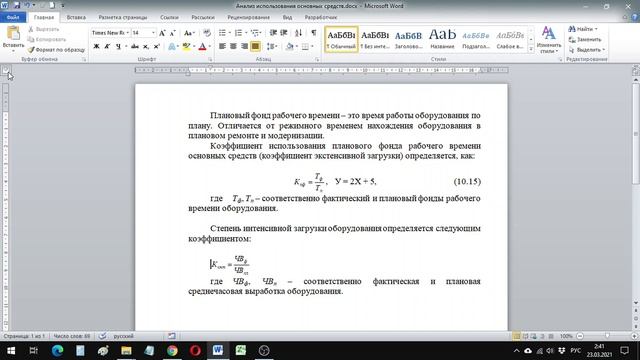The image size is (640, 360).
Task: Open Word Help question mark icon
Action: click(x=635, y=18)
